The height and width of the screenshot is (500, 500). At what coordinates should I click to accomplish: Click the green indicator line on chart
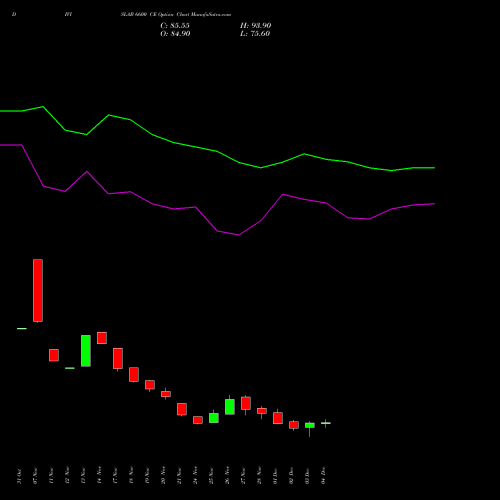(217, 151)
